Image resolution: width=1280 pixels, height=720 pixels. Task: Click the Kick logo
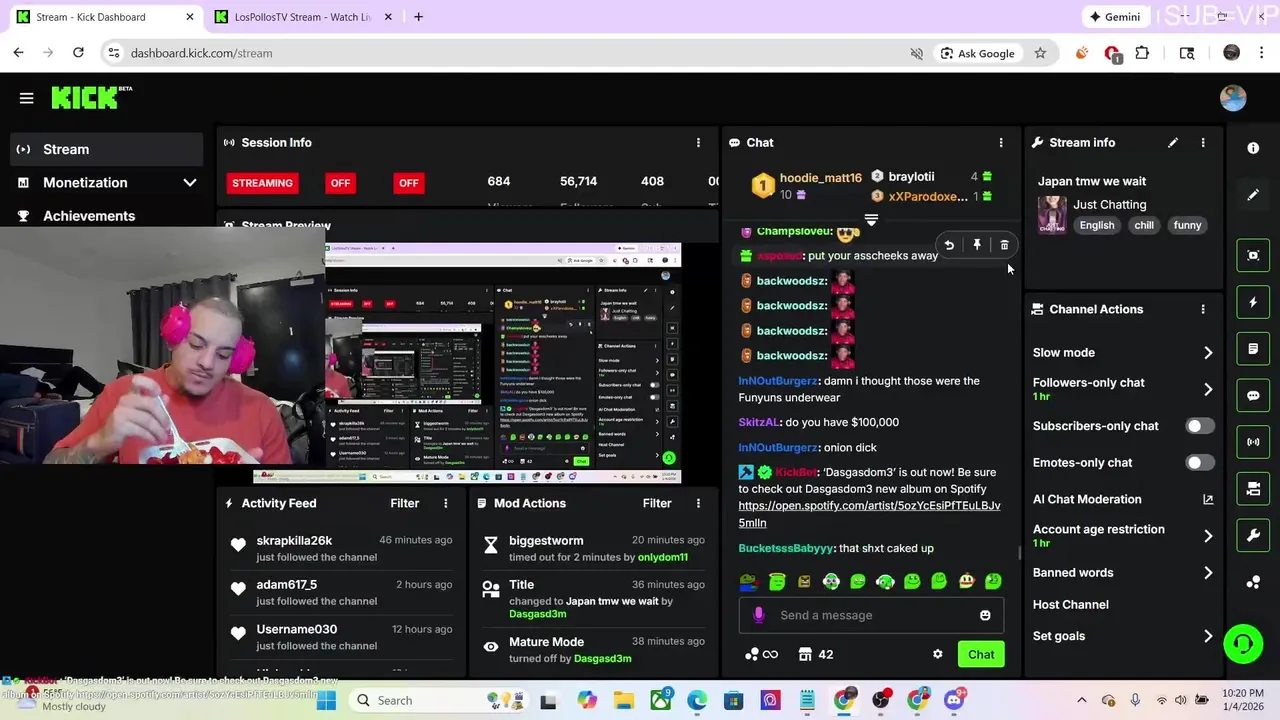(x=92, y=97)
